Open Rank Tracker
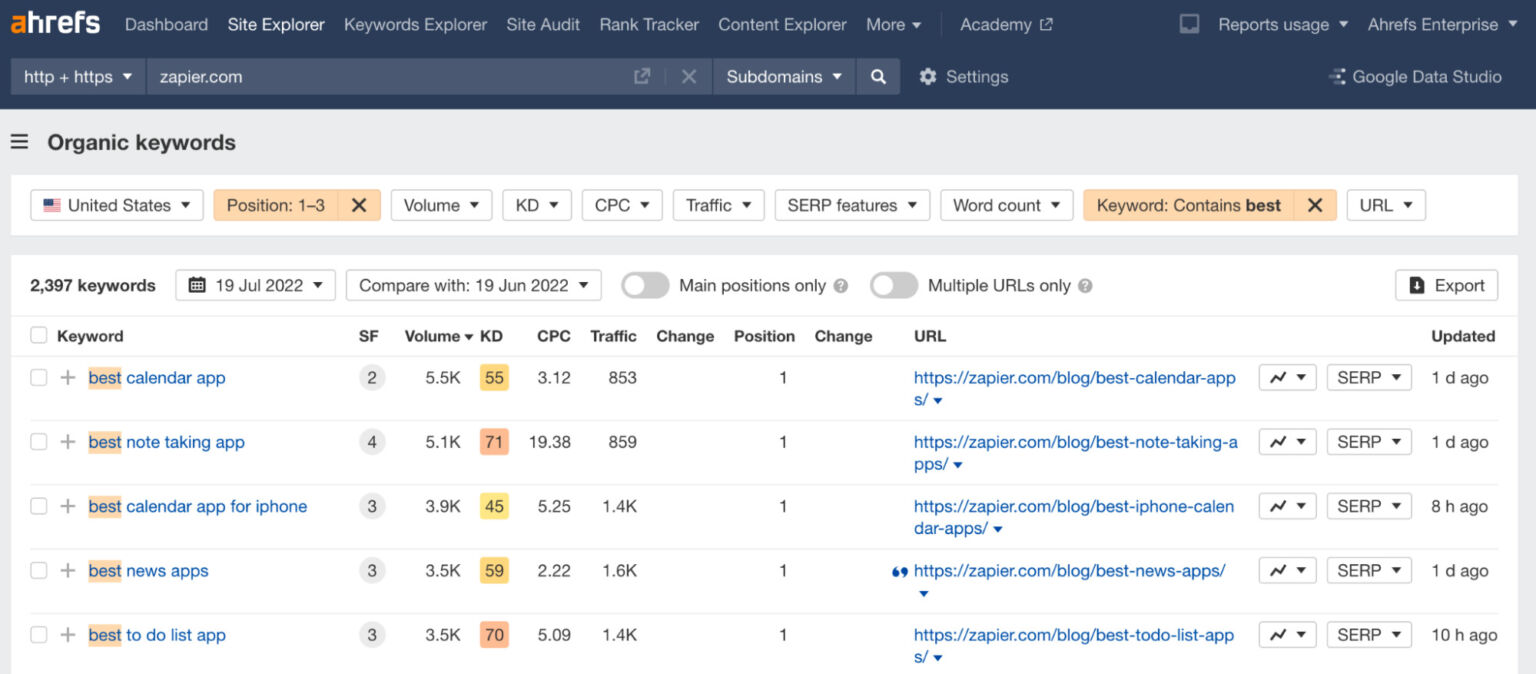 649,24
